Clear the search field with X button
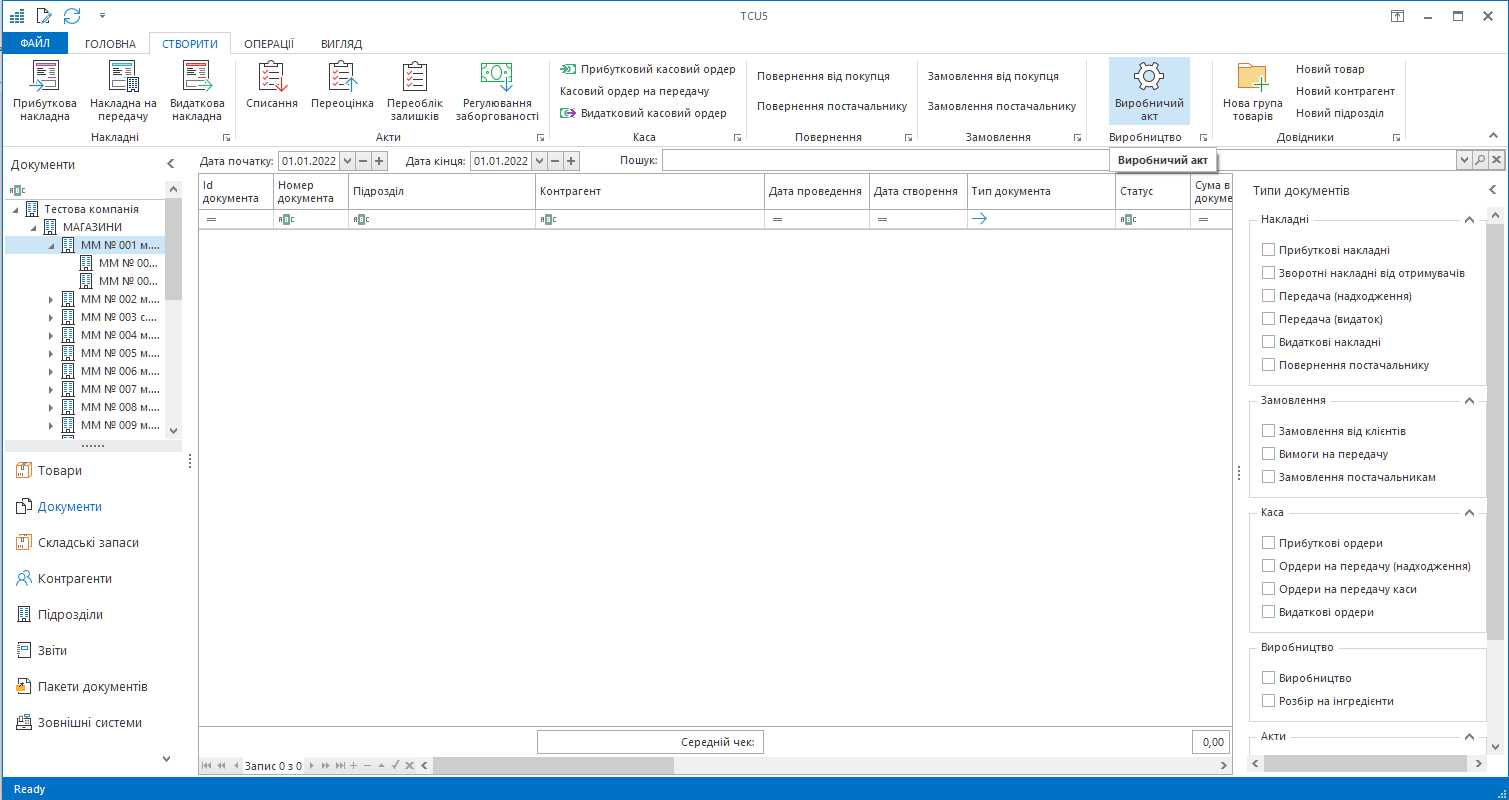Image resolution: width=1509 pixels, height=800 pixels. tap(1497, 160)
